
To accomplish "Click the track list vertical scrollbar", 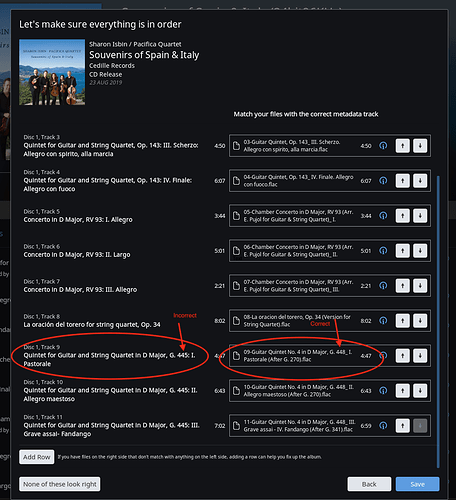I will (x=438, y=322).
